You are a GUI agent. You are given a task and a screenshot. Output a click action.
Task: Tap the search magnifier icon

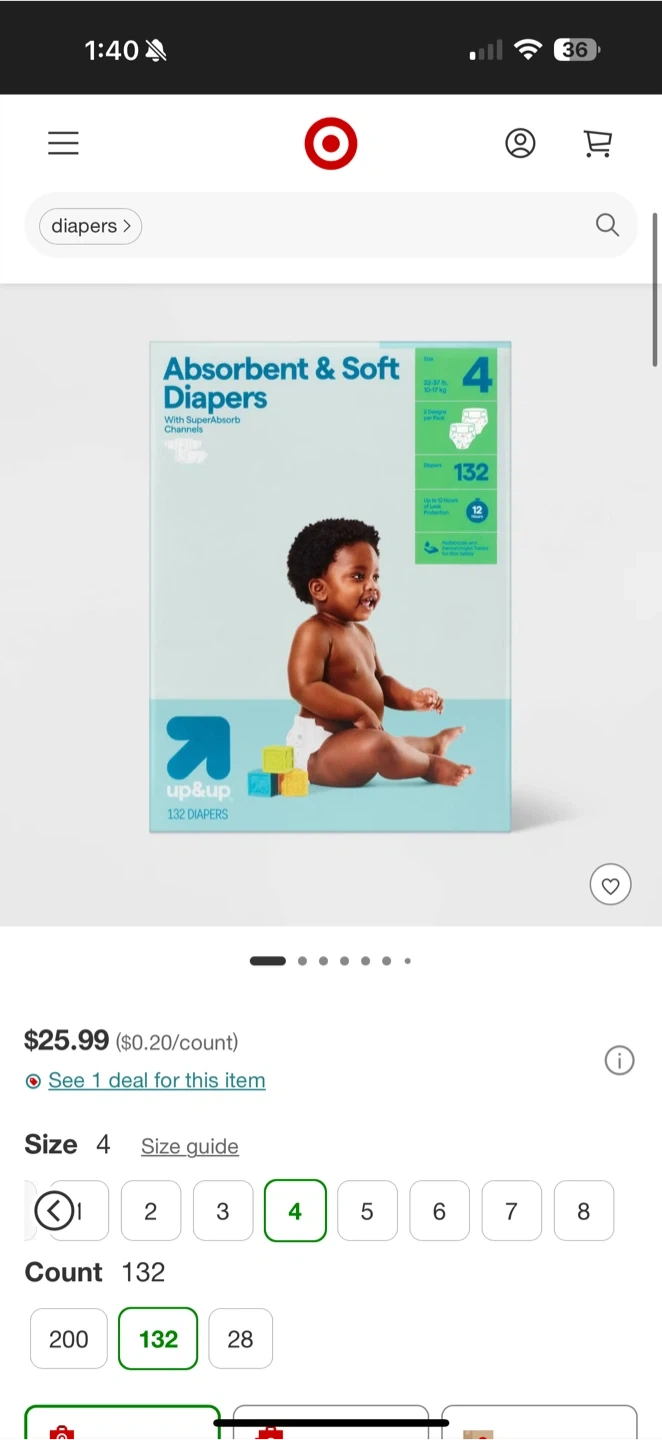607,225
